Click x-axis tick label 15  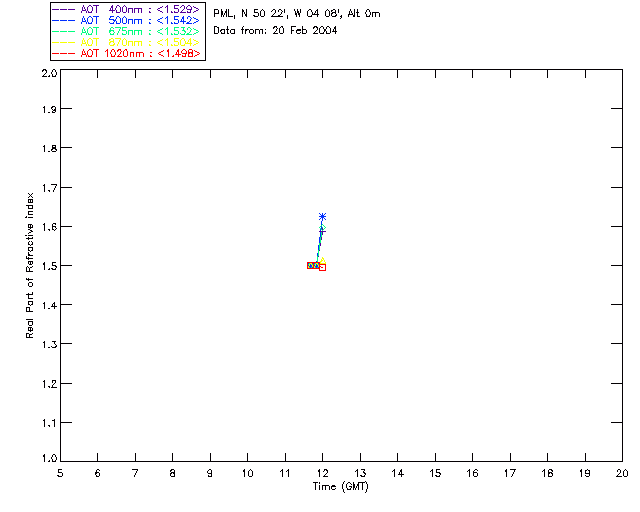click(435, 473)
